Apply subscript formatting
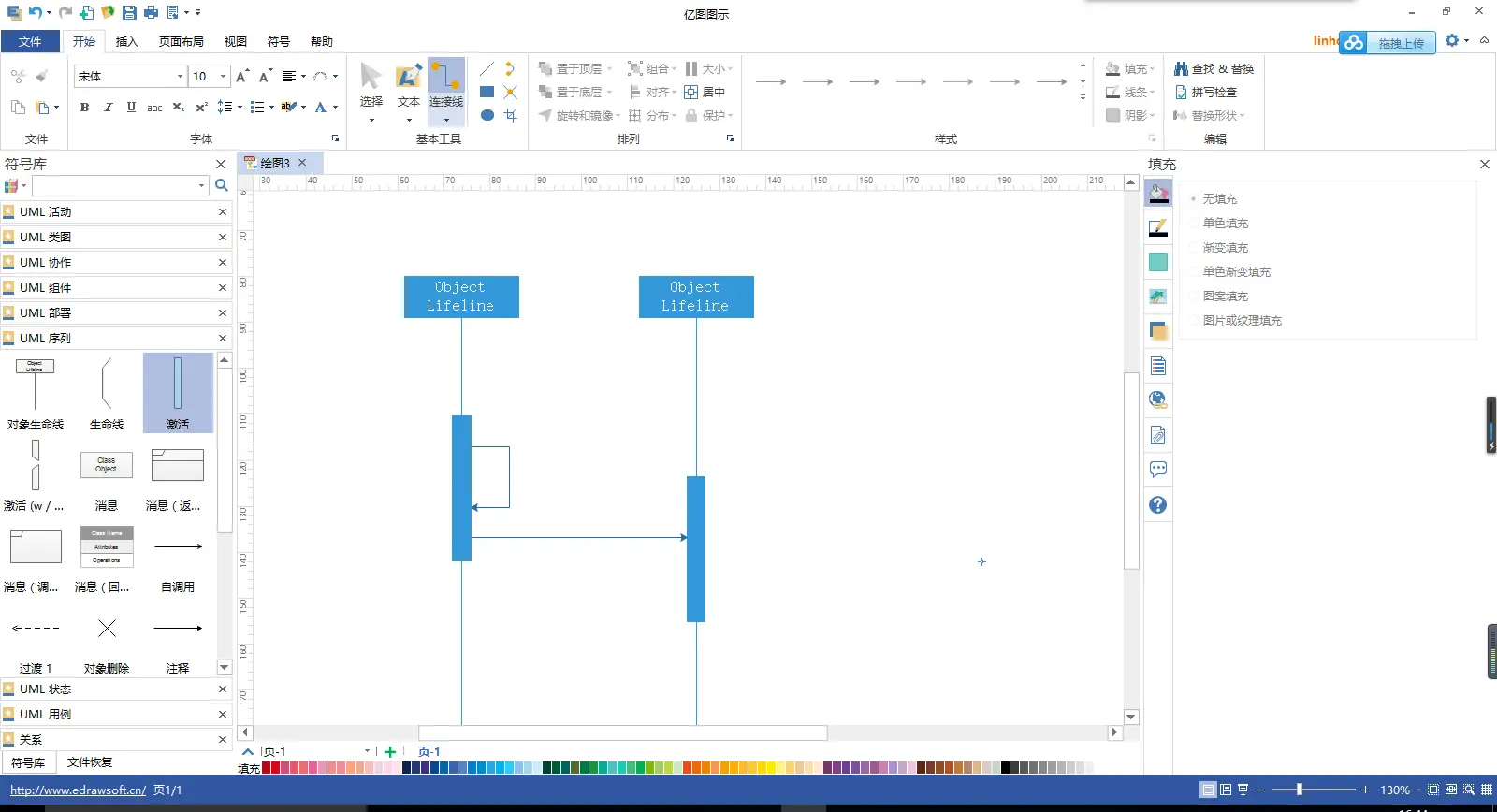Screen dimensions: 1497x812 tap(178, 108)
